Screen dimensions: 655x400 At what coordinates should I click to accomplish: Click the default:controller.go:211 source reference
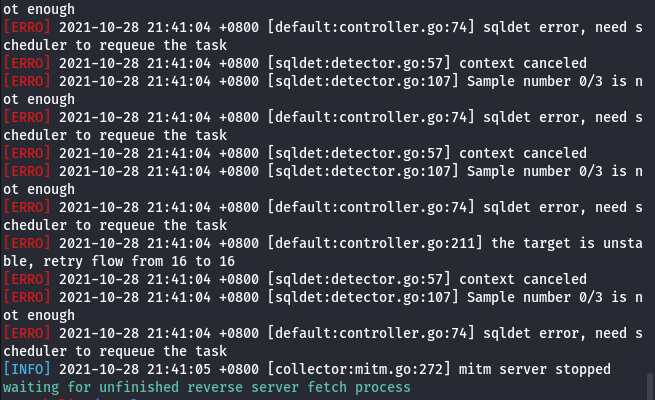pos(375,243)
